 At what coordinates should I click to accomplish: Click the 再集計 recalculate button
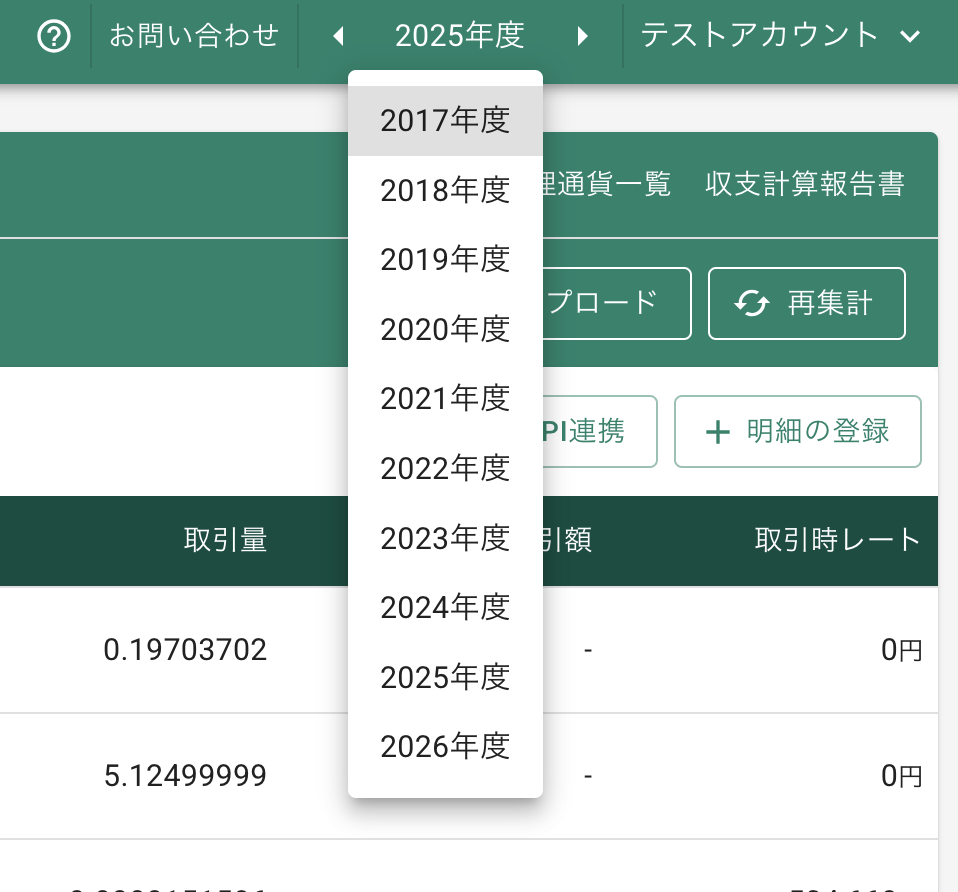click(x=806, y=303)
